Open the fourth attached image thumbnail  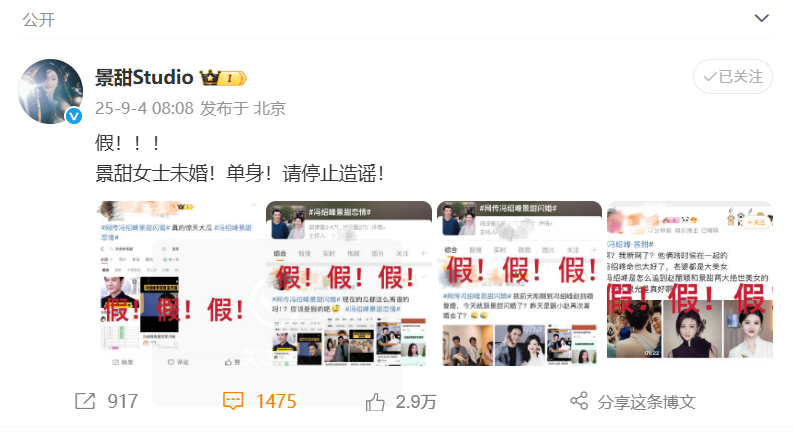coord(690,280)
